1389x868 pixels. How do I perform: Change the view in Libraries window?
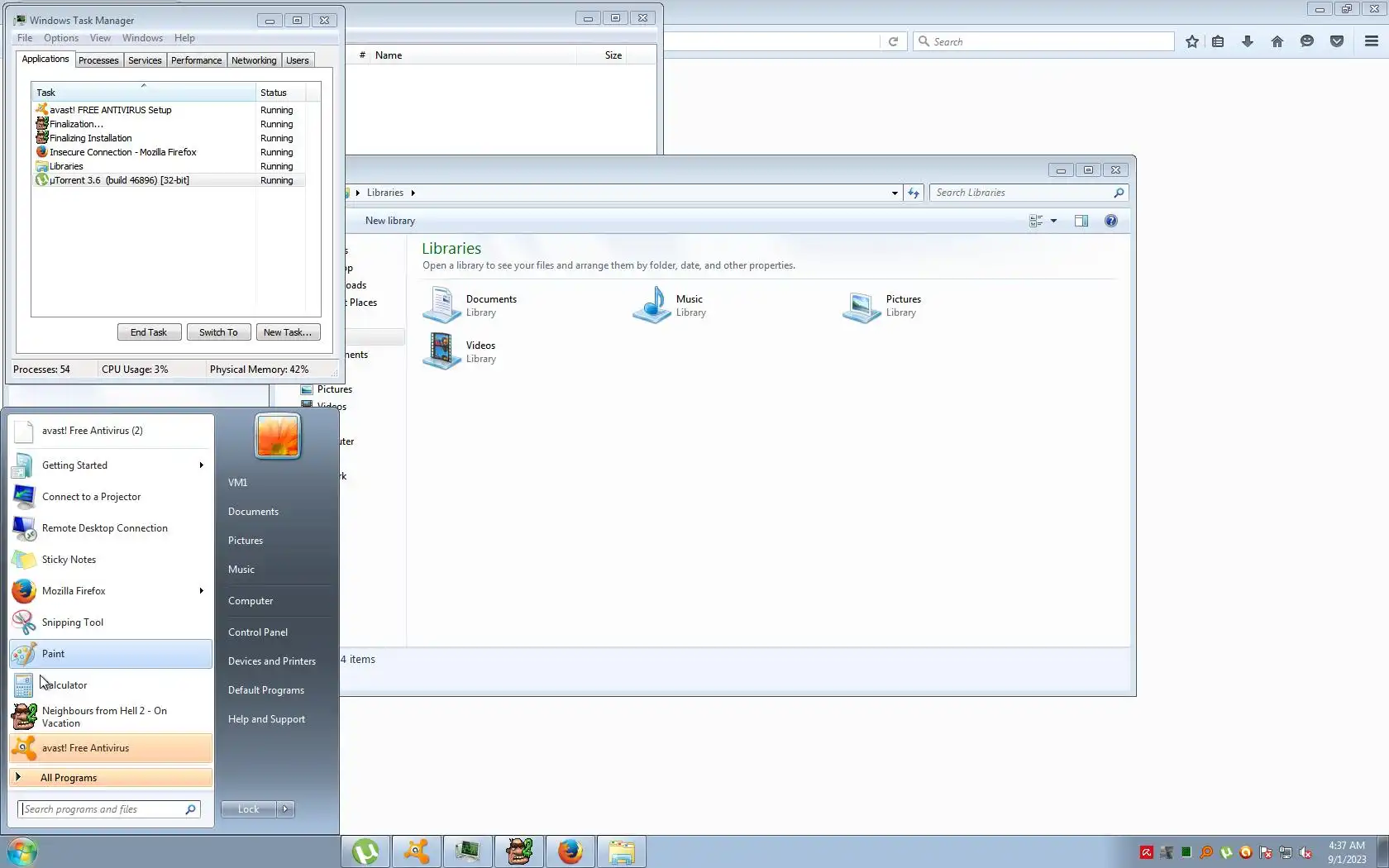(x=1036, y=221)
